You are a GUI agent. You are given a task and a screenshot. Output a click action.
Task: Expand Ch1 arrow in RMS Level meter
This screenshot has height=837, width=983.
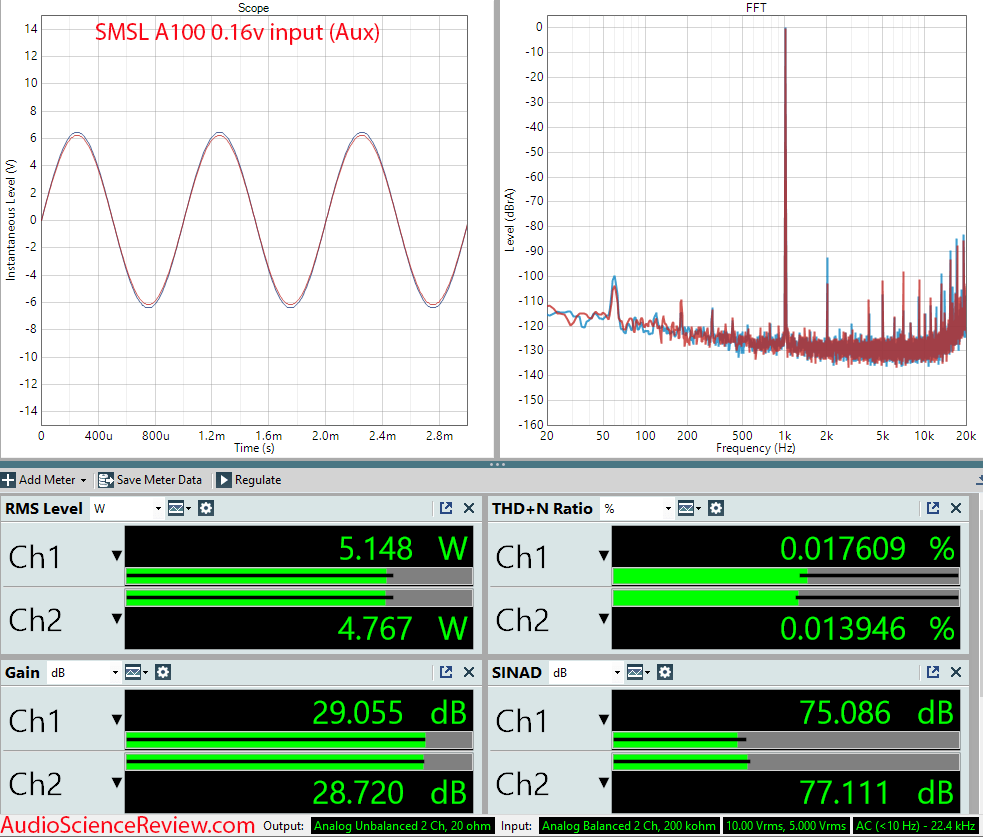pos(117,555)
